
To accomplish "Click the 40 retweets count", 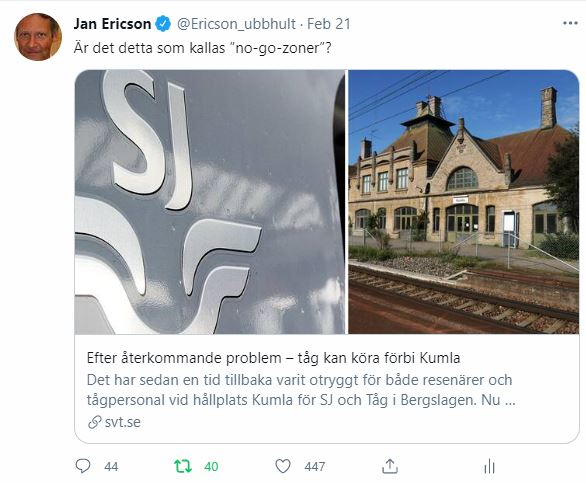I will (211, 467).
